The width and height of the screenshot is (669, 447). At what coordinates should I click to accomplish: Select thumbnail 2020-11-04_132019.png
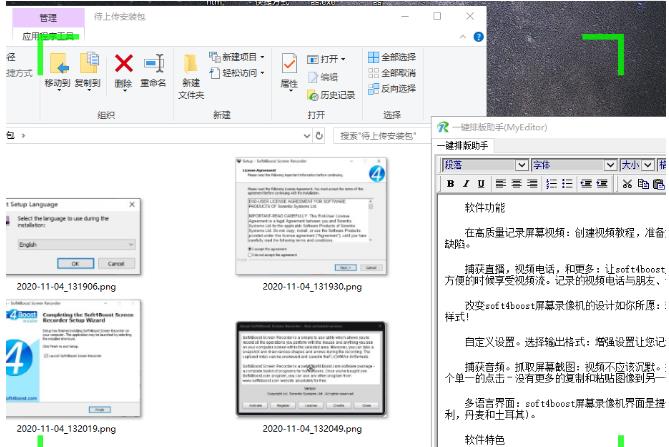(73, 358)
